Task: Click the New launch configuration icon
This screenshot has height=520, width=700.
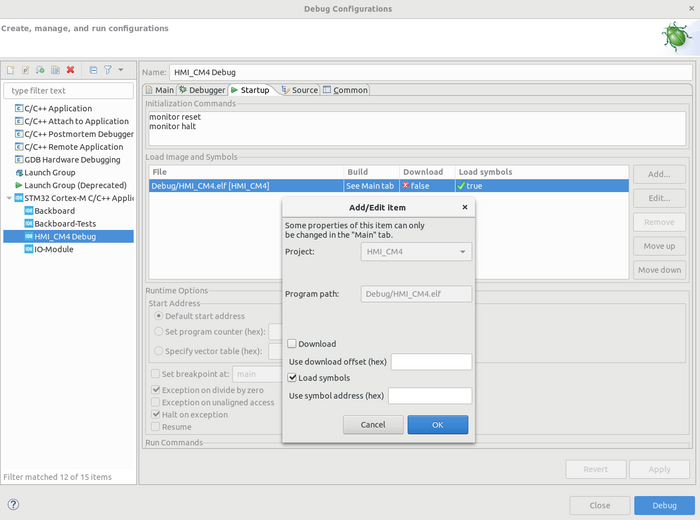Action: point(11,70)
